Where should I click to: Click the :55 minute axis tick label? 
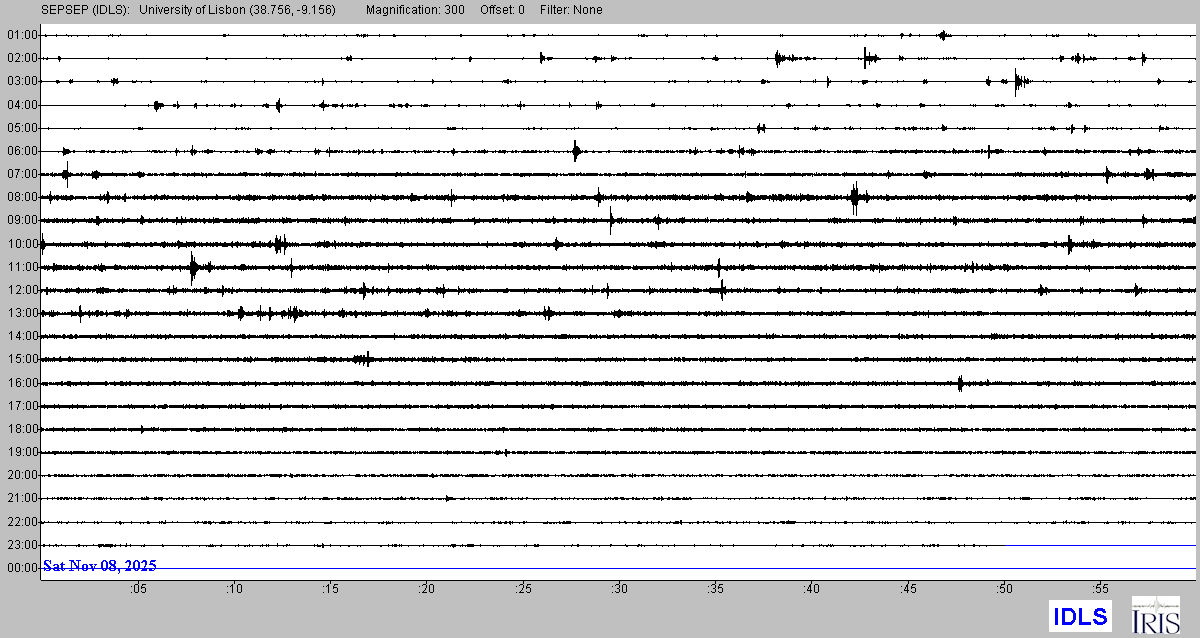coord(1100,589)
